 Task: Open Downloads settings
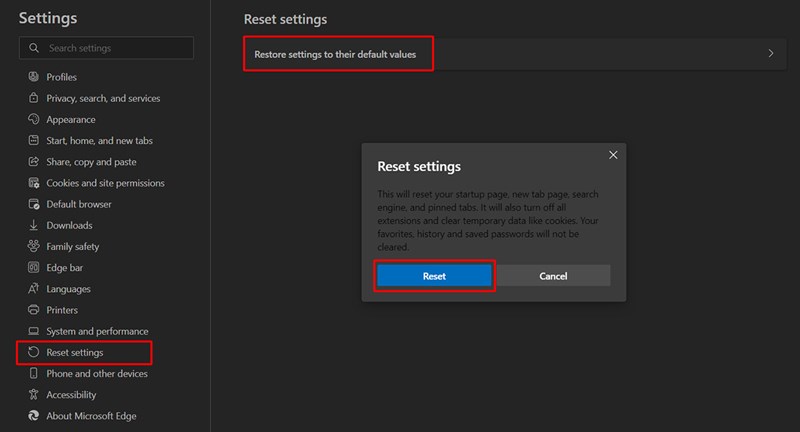point(69,225)
